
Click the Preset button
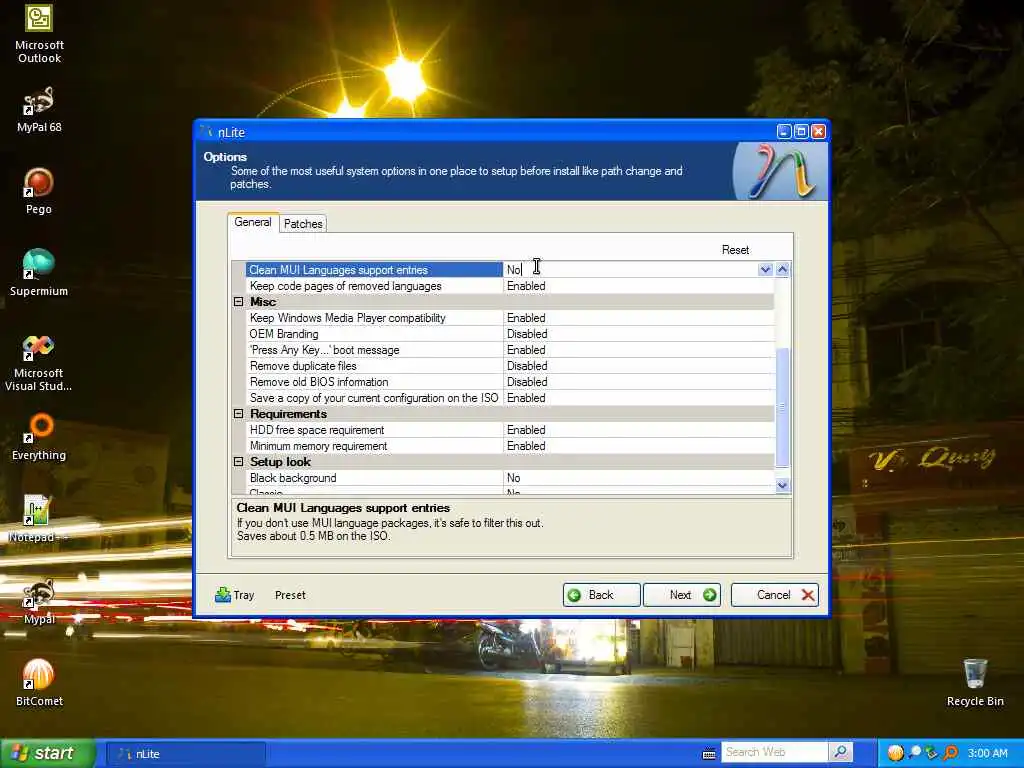pos(290,595)
